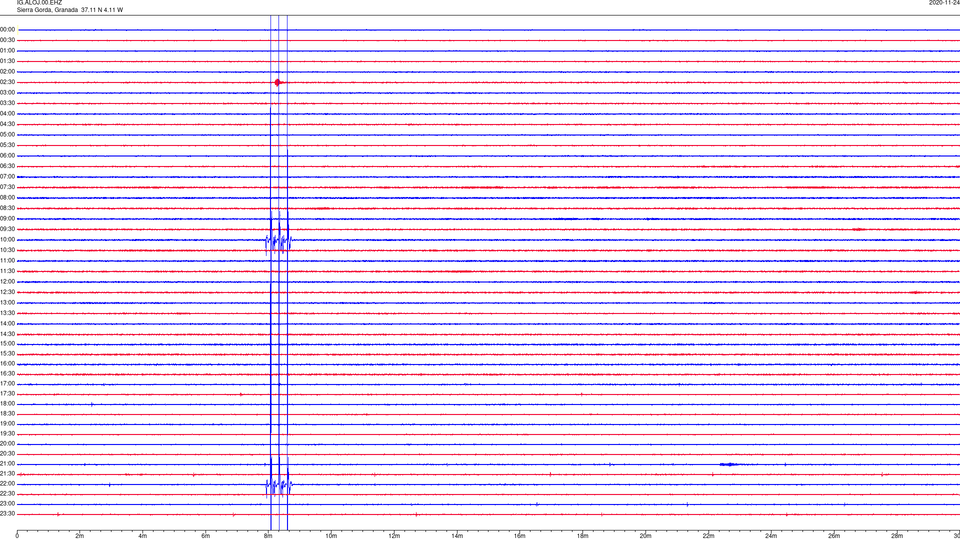Select the 07:00 trace time label
This screenshot has width=960, height=540.
point(7,176)
